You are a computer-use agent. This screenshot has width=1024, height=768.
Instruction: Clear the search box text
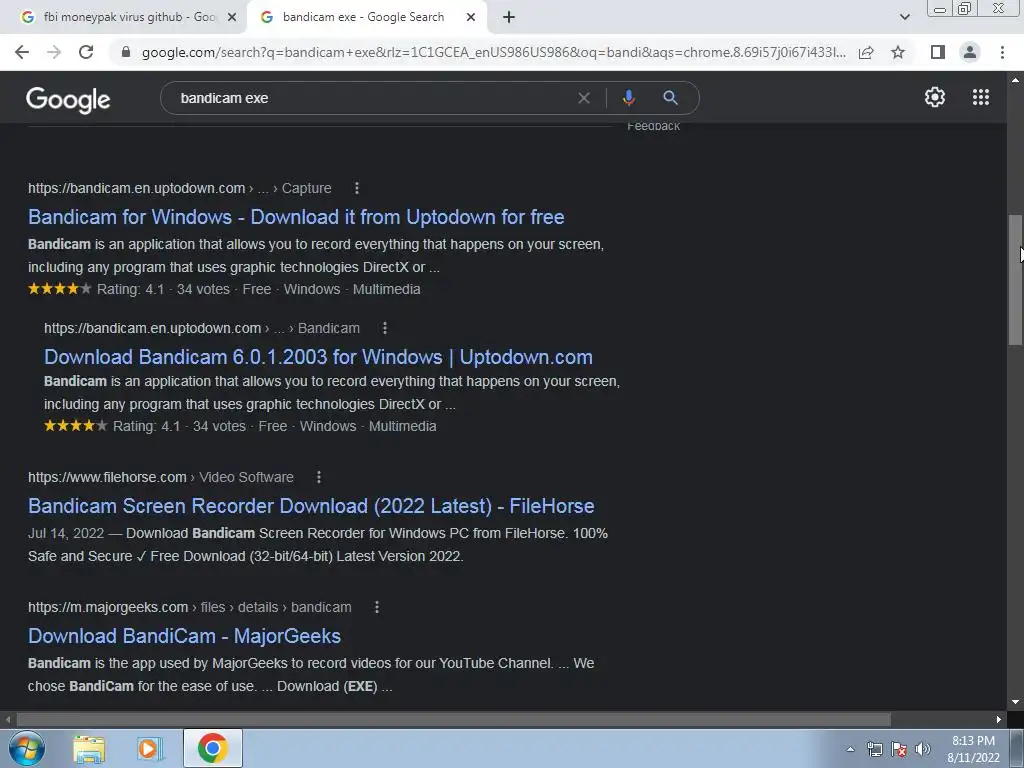coord(584,98)
